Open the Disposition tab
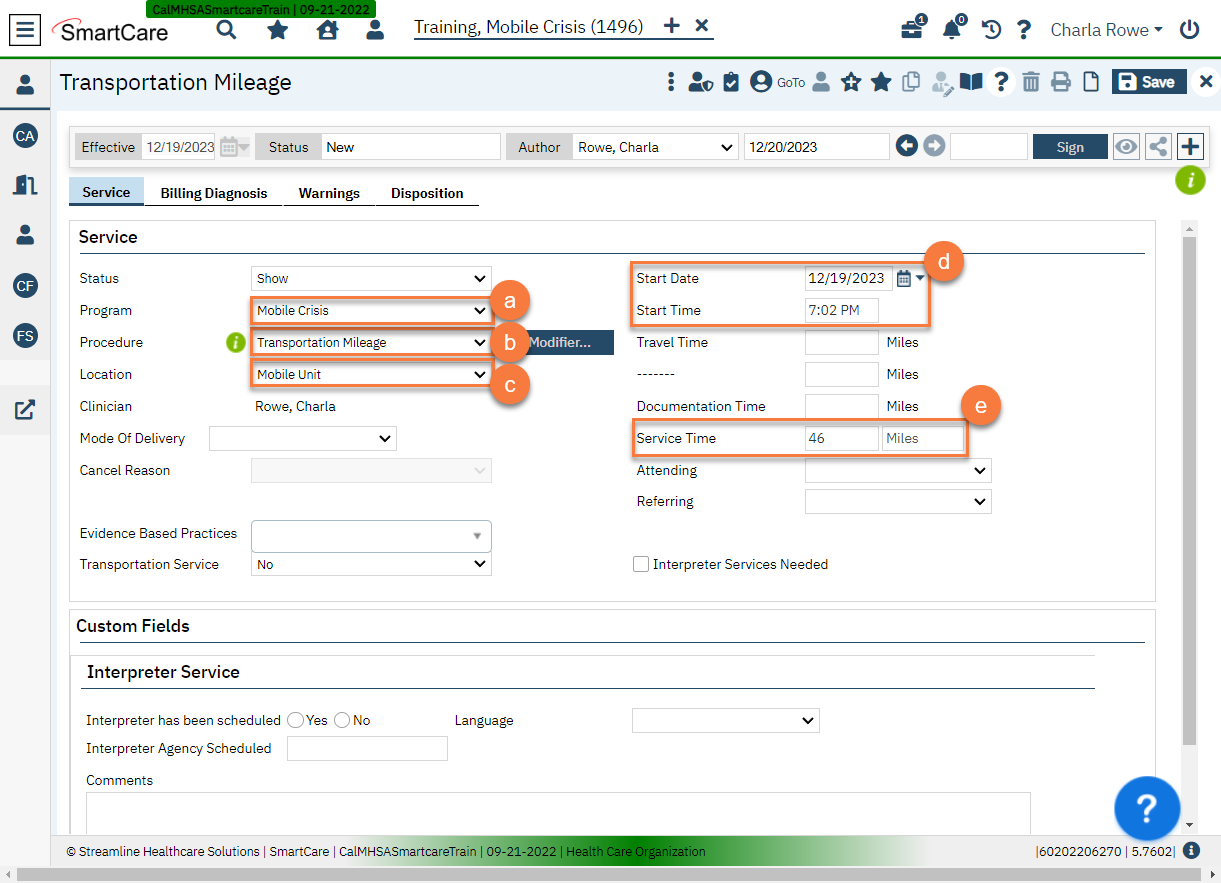The height and width of the screenshot is (883, 1221). click(x=427, y=193)
